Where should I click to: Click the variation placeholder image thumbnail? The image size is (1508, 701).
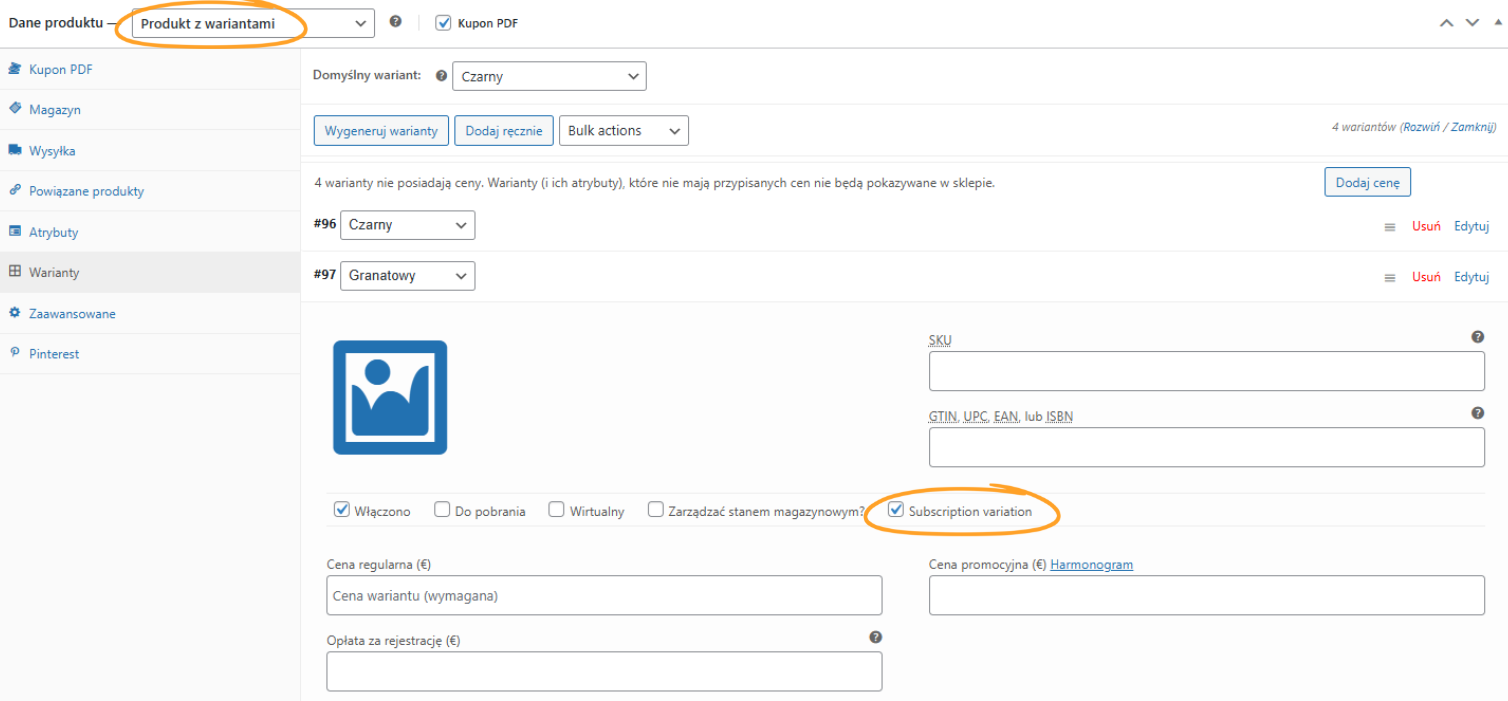point(389,397)
